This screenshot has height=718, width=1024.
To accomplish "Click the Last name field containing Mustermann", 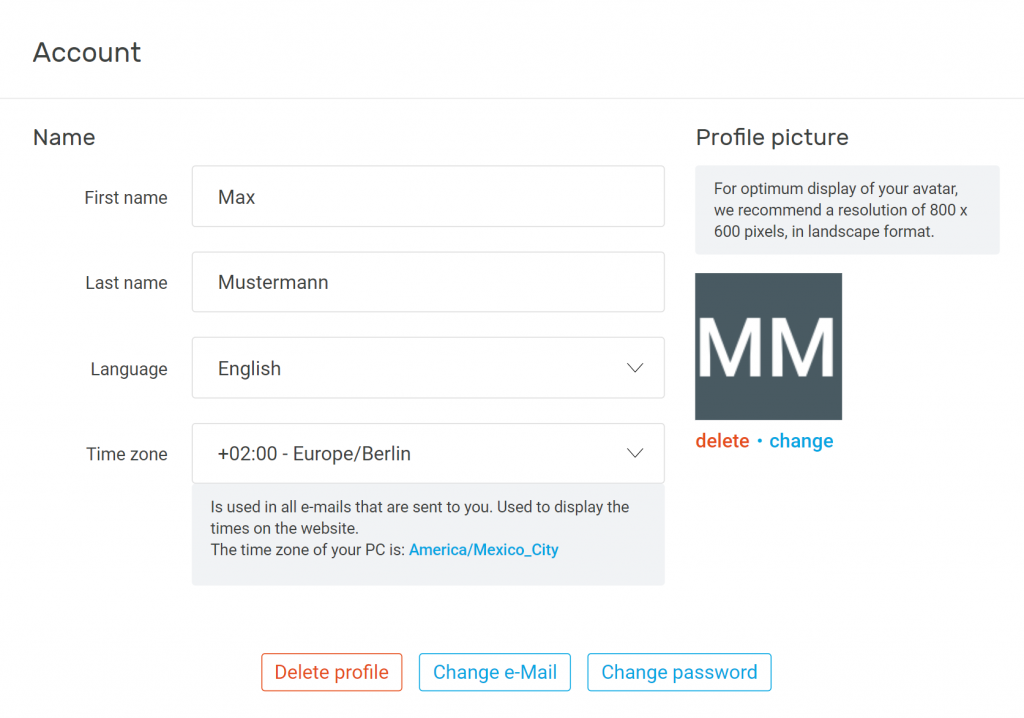I will [x=428, y=282].
